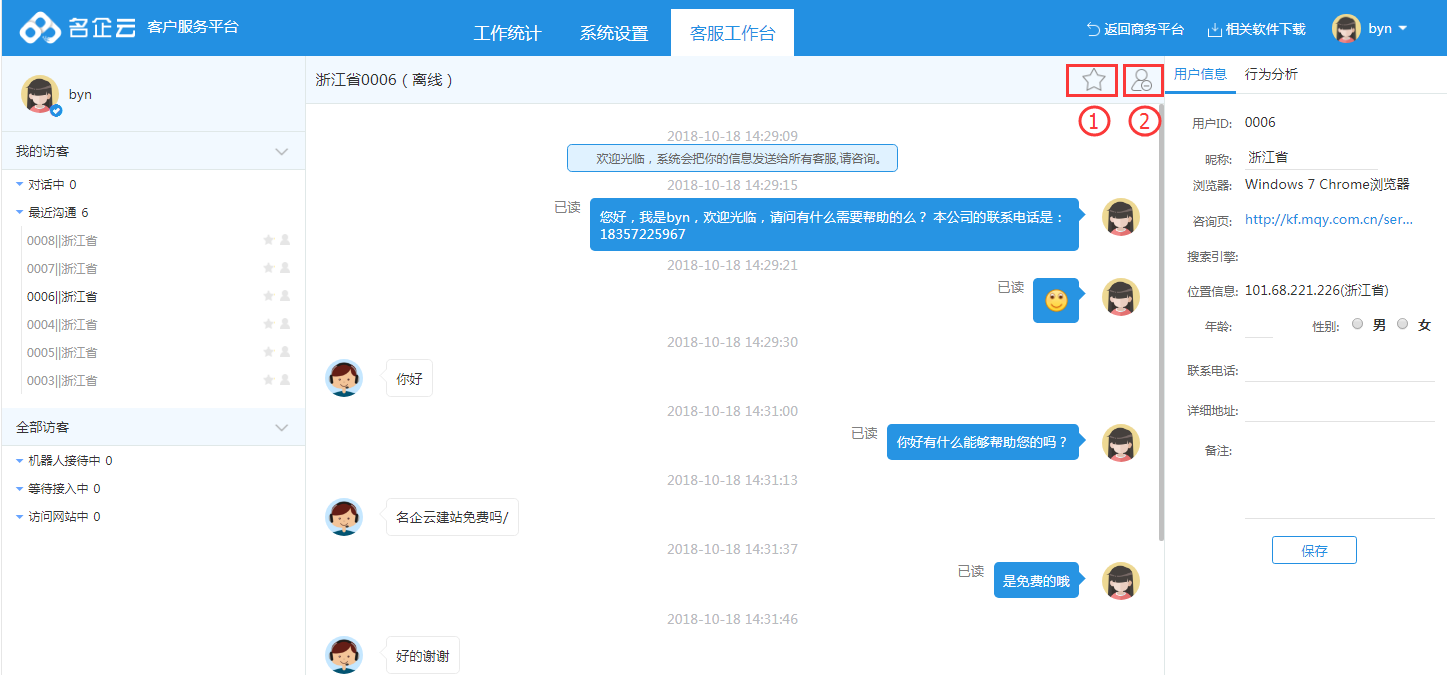Collapse the 全部访客 section
Viewport: 1447px width, 675px height.
[x=281, y=428]
